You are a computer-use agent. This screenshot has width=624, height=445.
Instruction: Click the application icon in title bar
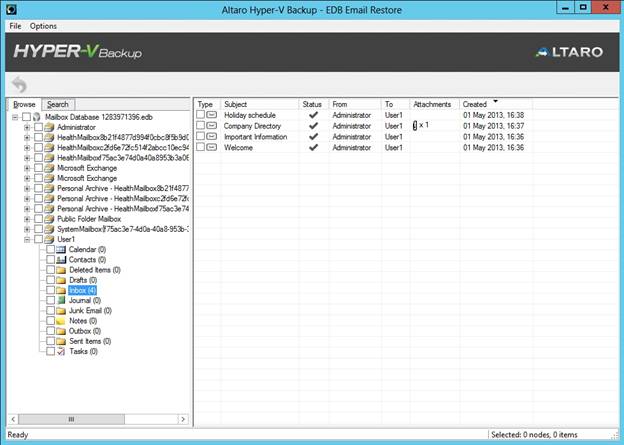pyautogui.click(x=11, y=9)
